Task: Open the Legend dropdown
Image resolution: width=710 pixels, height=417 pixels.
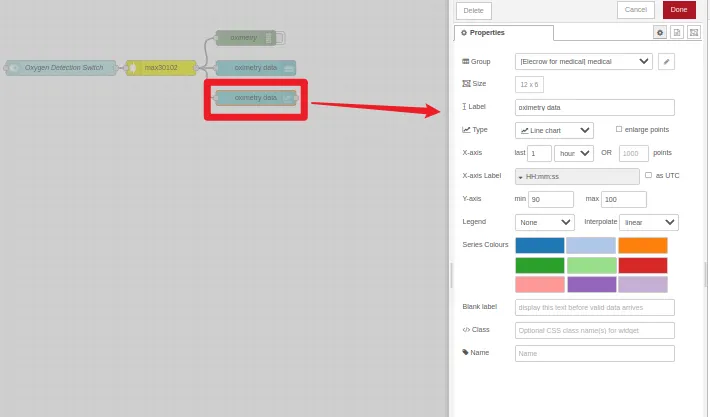Action: coord(544,222)
